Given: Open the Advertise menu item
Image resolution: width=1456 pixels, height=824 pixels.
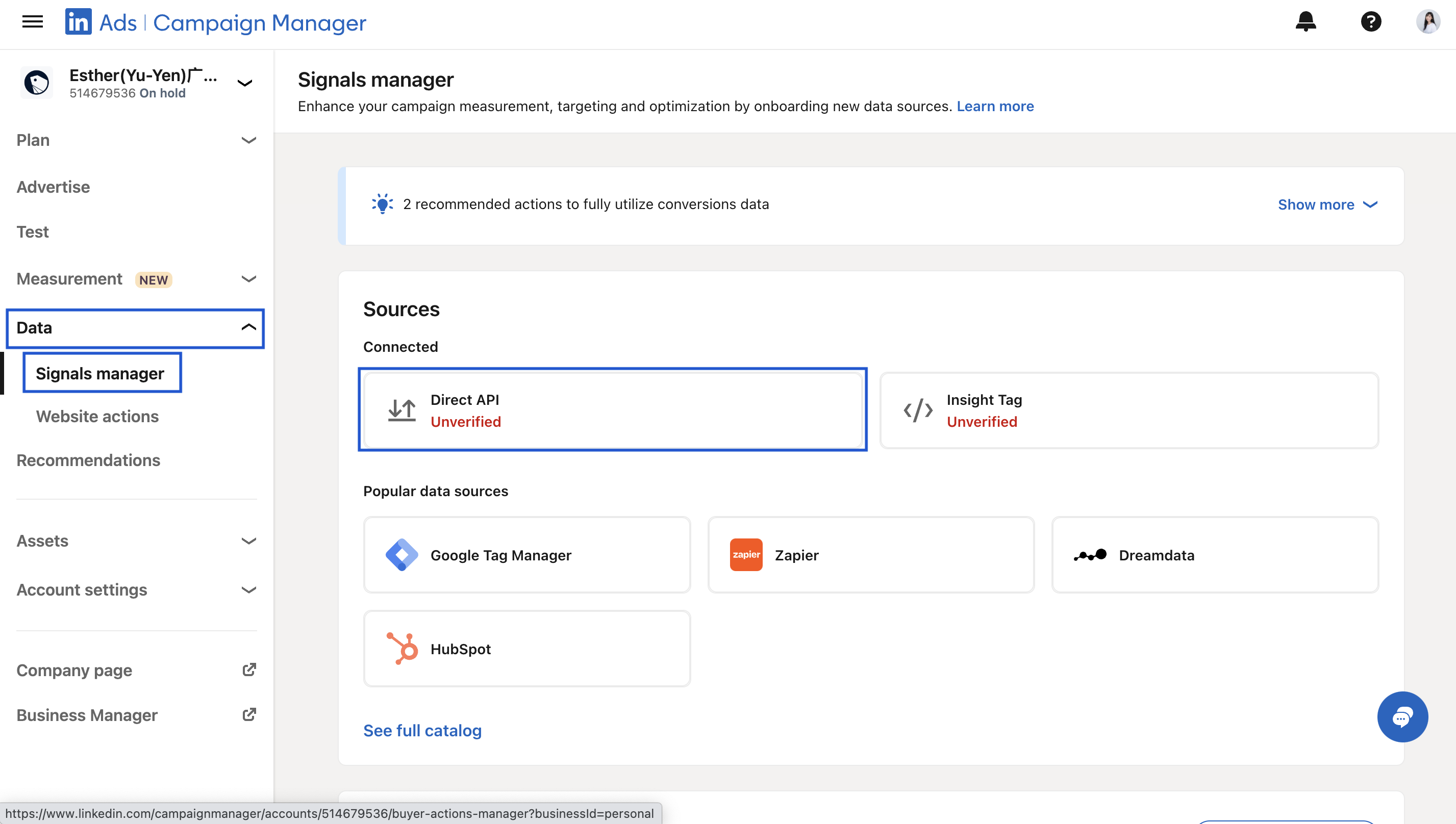Looking at the screenshot, I should (53, 187).
